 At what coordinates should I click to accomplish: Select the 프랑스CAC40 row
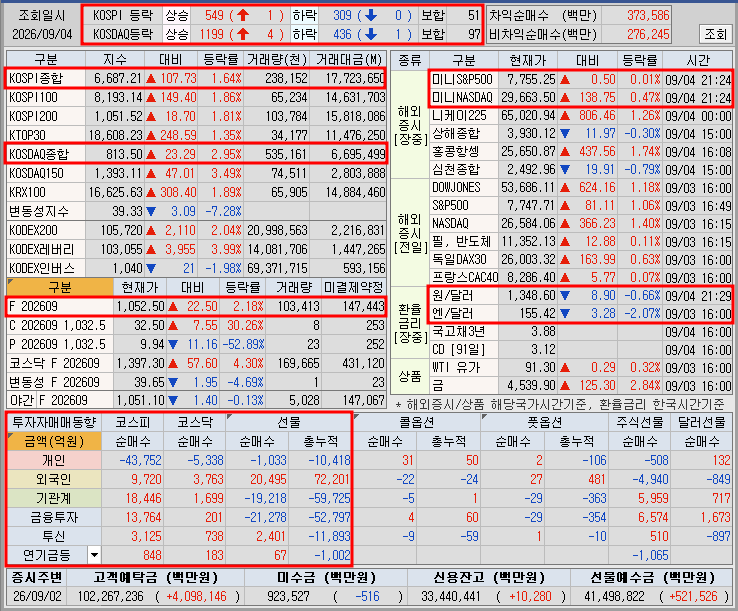pyautogui.click(x=581, y=277)
